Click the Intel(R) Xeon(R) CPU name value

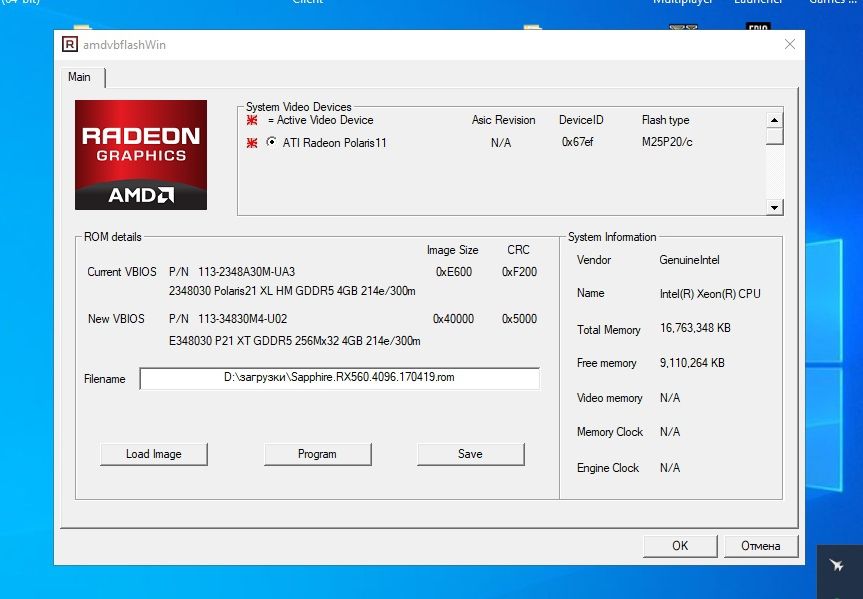[x=710, y=294]
